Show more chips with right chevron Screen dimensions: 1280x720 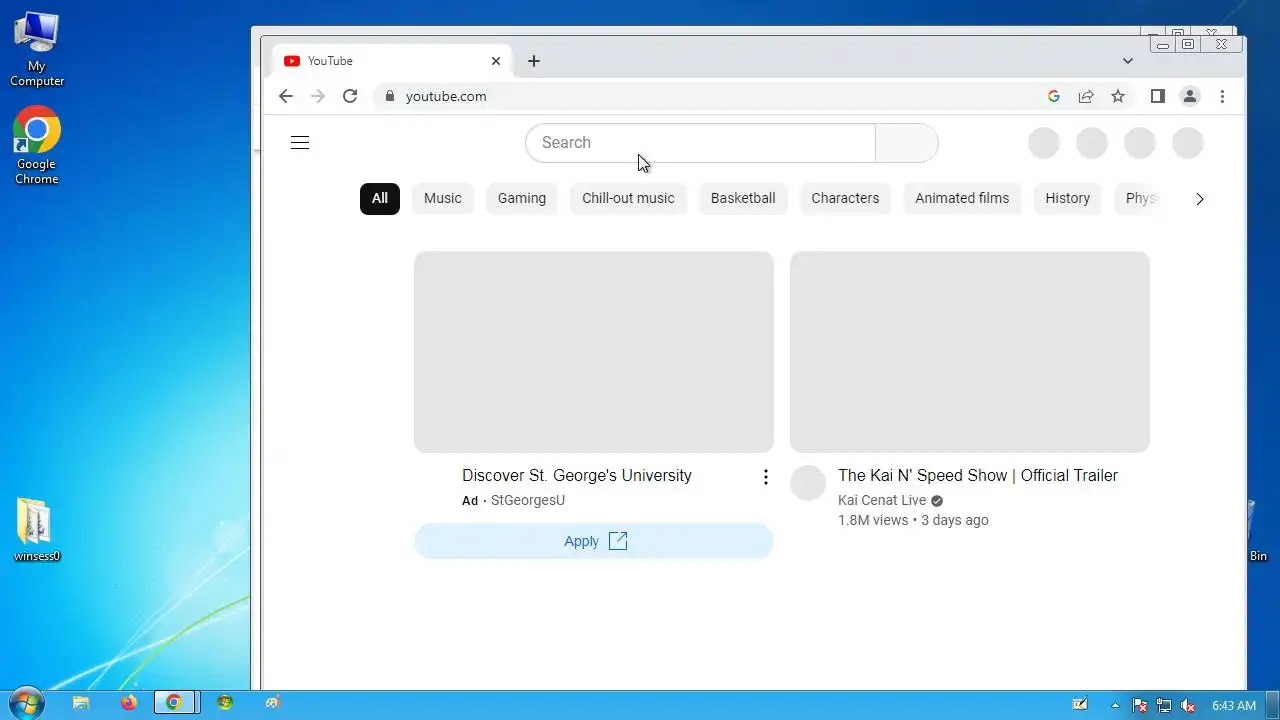(x=1200, y=199)
